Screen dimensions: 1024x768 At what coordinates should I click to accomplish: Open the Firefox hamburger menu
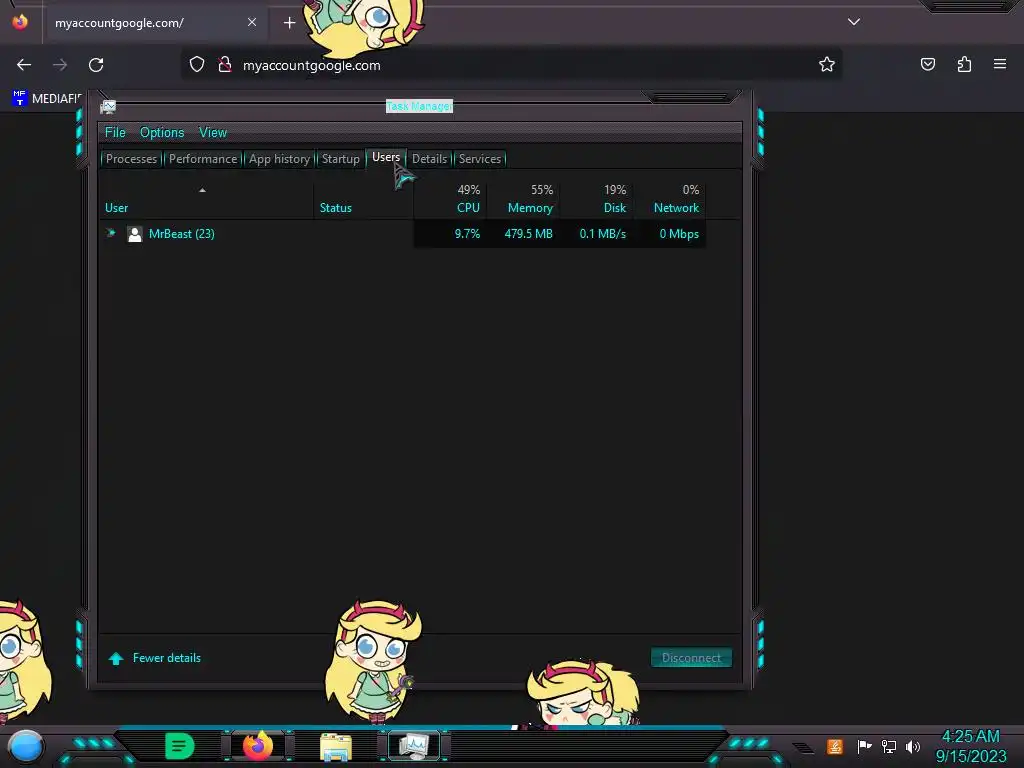click(x=1000, y=63)
